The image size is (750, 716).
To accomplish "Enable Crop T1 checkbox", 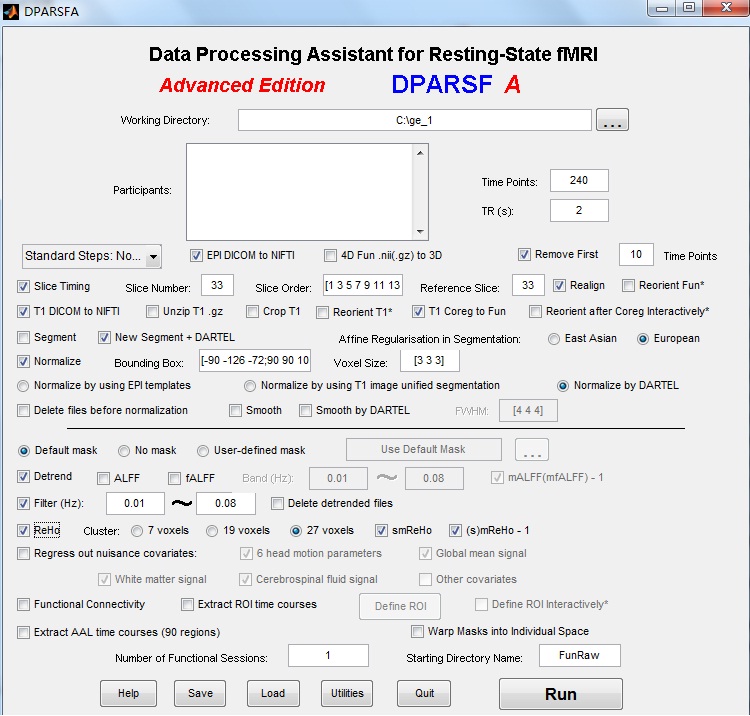I will pyautogui.click(x=252, y=312).
